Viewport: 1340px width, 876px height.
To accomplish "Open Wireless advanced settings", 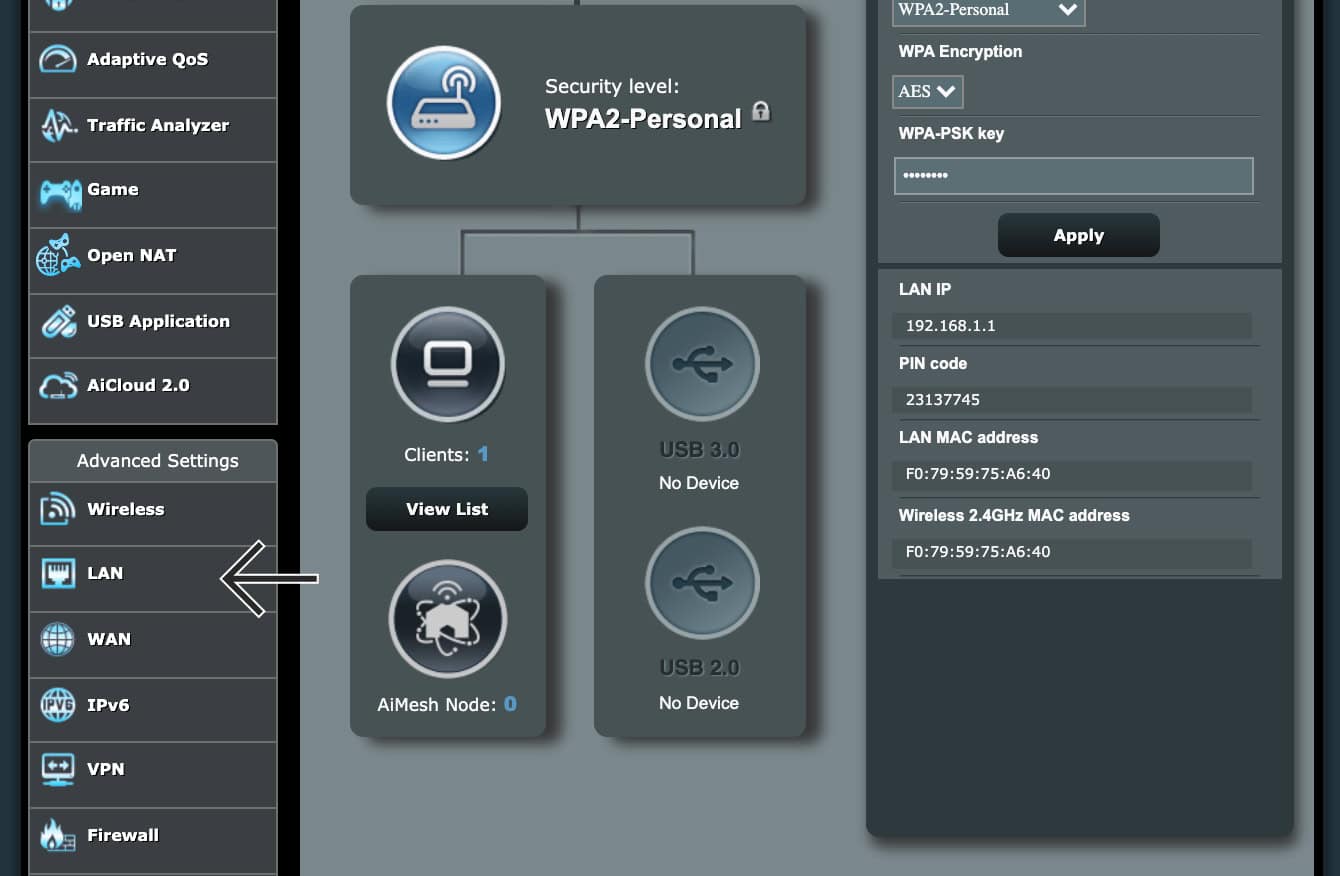I will [x=153, y=514].
